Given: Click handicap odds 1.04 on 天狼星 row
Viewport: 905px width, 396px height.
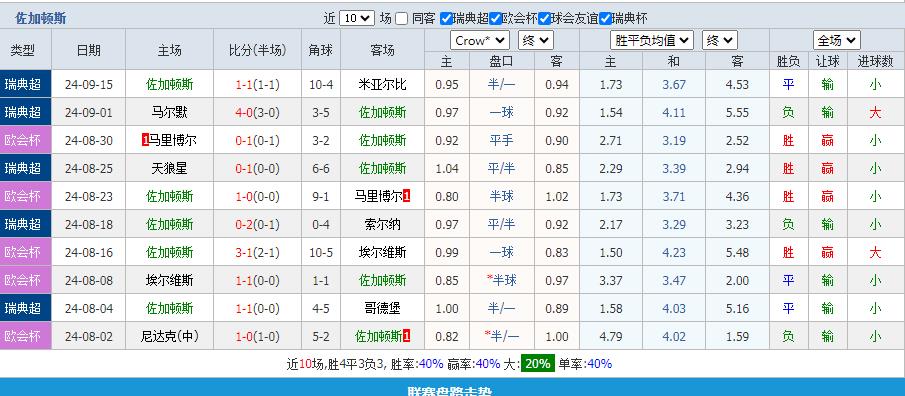Looking at the screenshot, I should pos(447,169).
